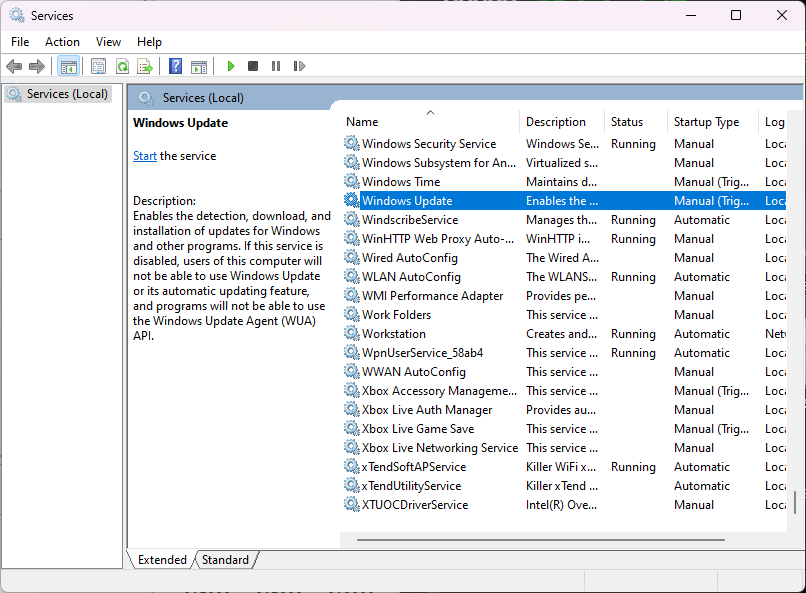Switch to the Extended tab
The image size is (806, 593).
point(162,560)
